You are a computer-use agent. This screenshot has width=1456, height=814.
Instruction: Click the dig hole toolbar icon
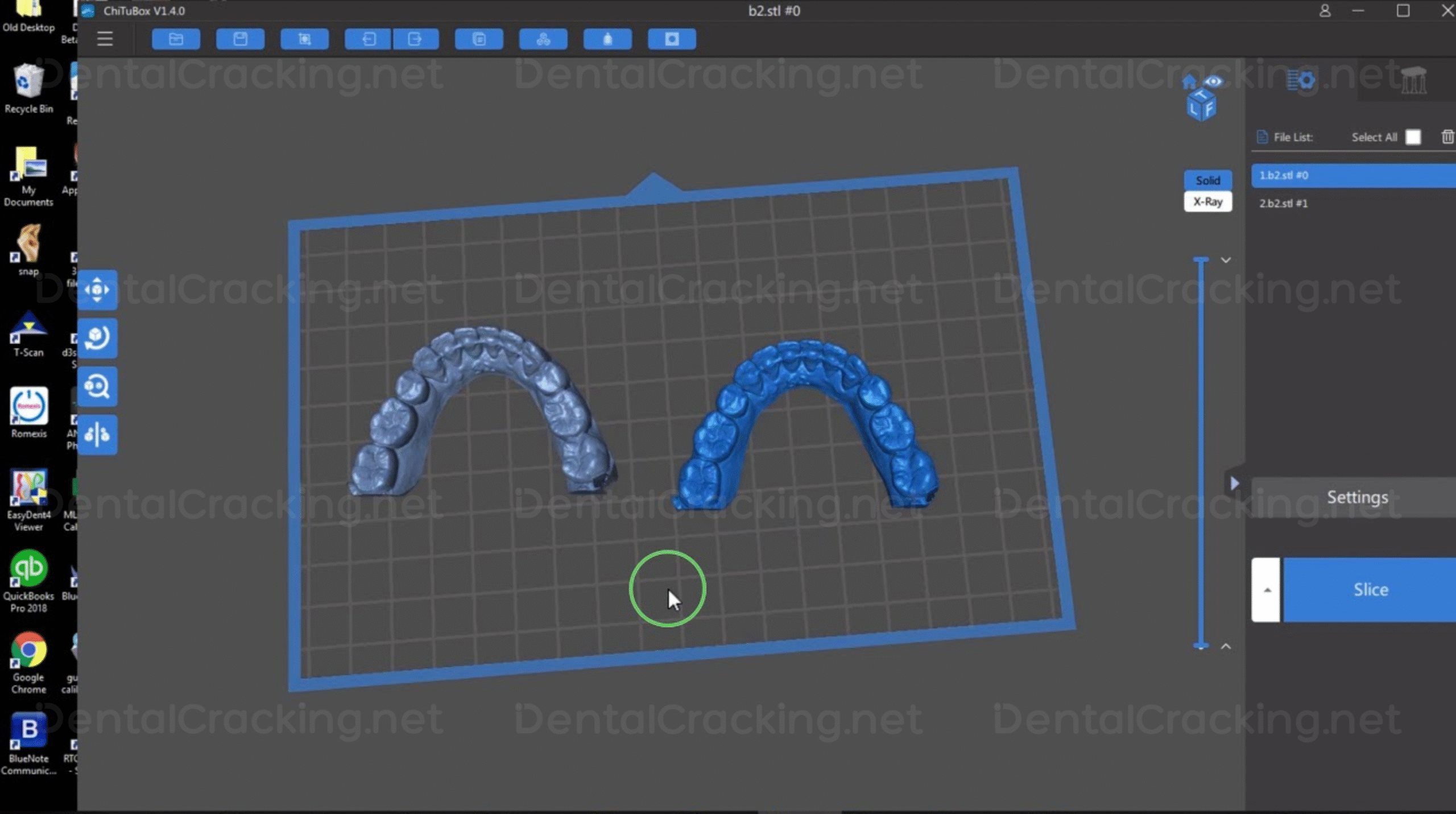pyautogui.click(x=672, y=39)
